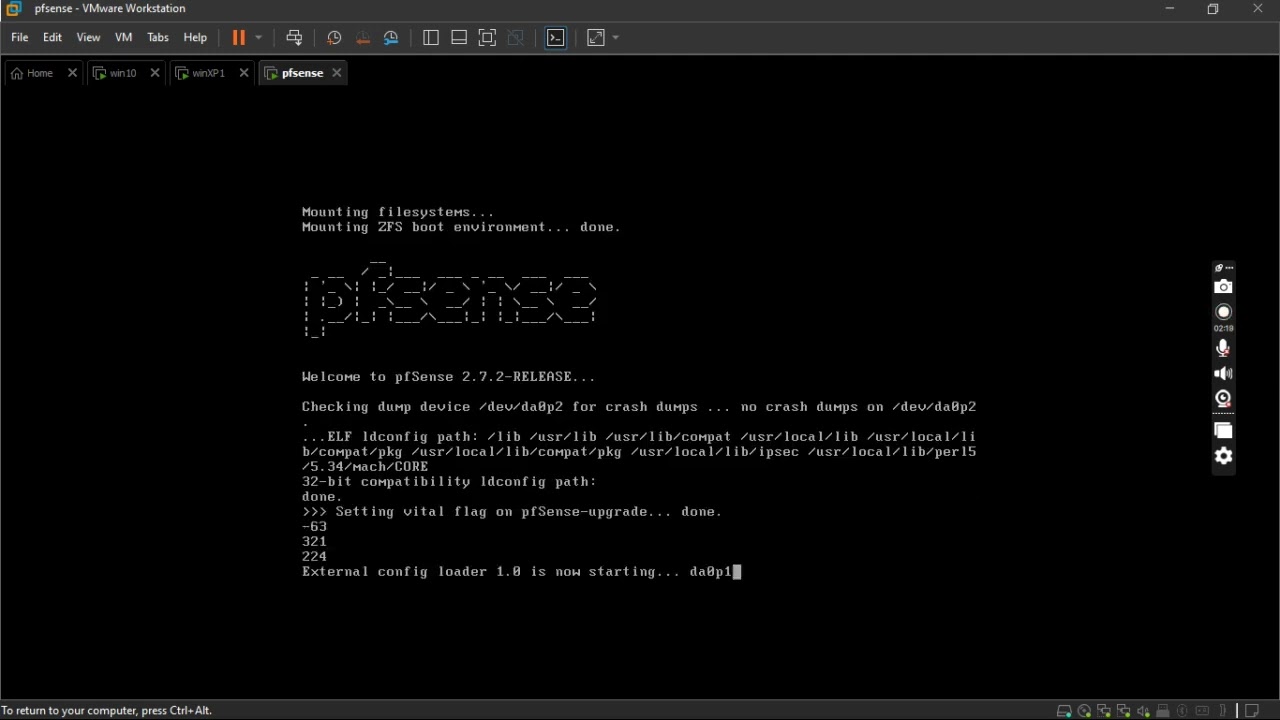Click the stretch guest display icon

(x=596, y=38)
